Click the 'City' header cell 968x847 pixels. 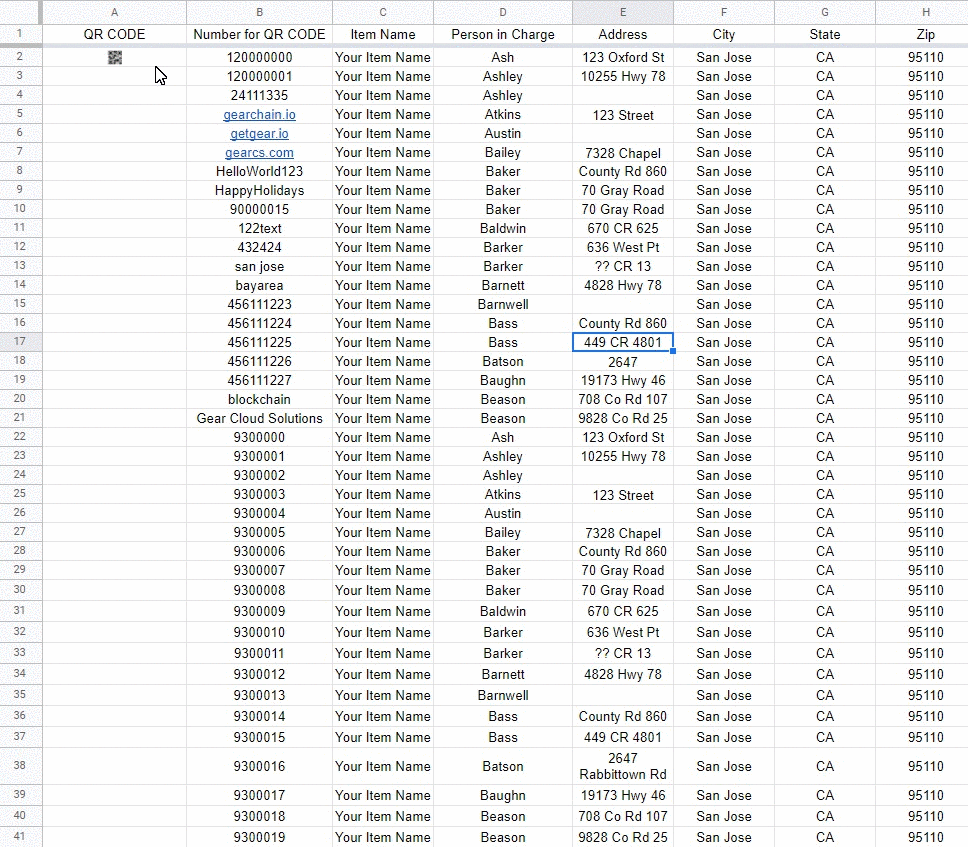point(724,35)
